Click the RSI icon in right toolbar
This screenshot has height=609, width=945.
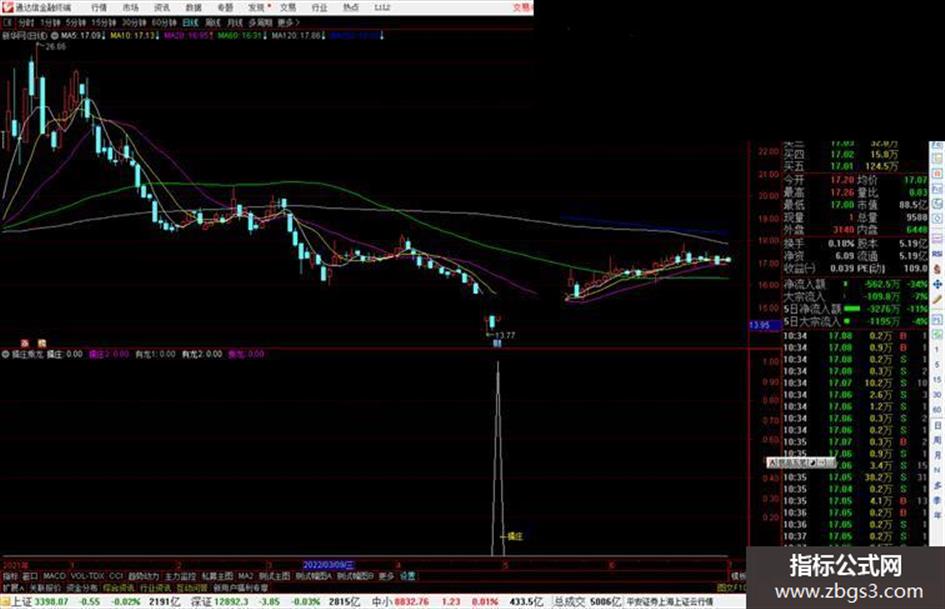[x=937, y=253]
